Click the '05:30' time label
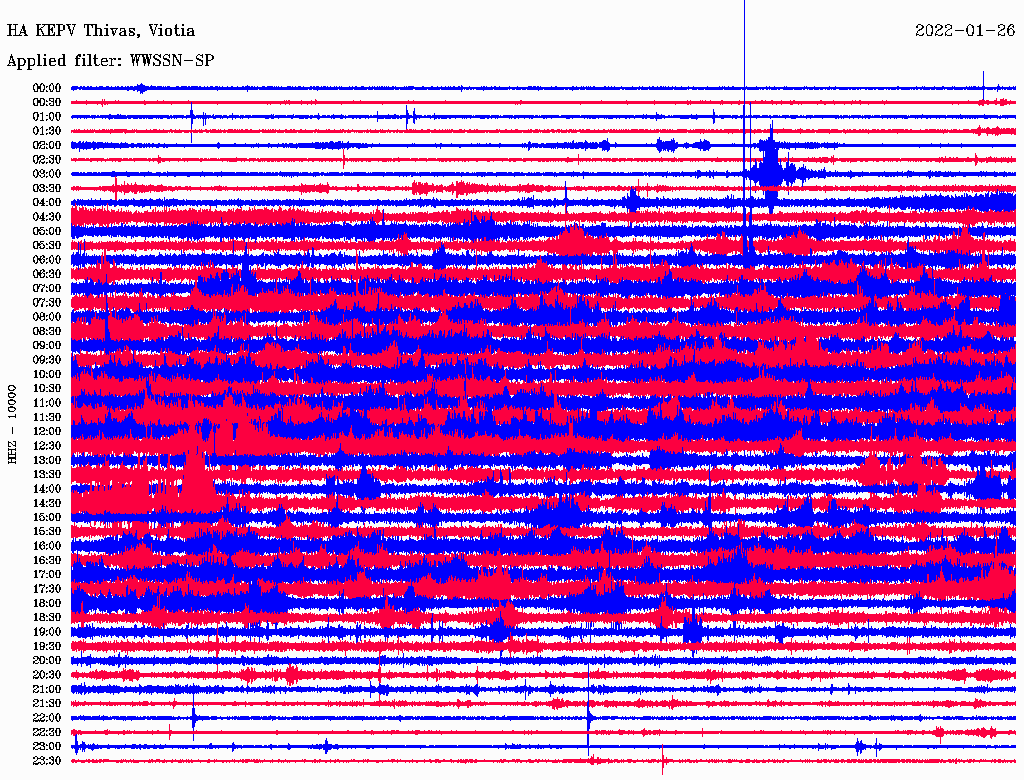The image size is (1024, 780). [x=47, y=246]
